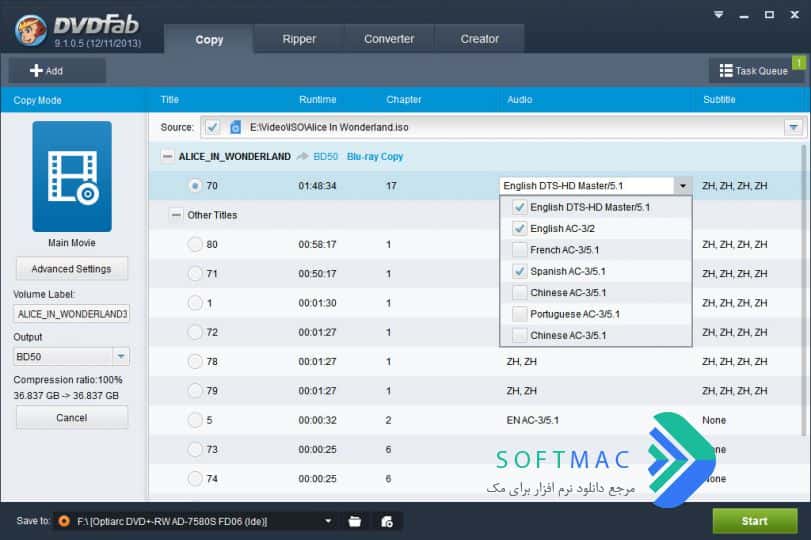Image resolution: width=811 pixels, height=540 pixels.
Task: Switch to the Creator tab
Action: pos(479,39)
